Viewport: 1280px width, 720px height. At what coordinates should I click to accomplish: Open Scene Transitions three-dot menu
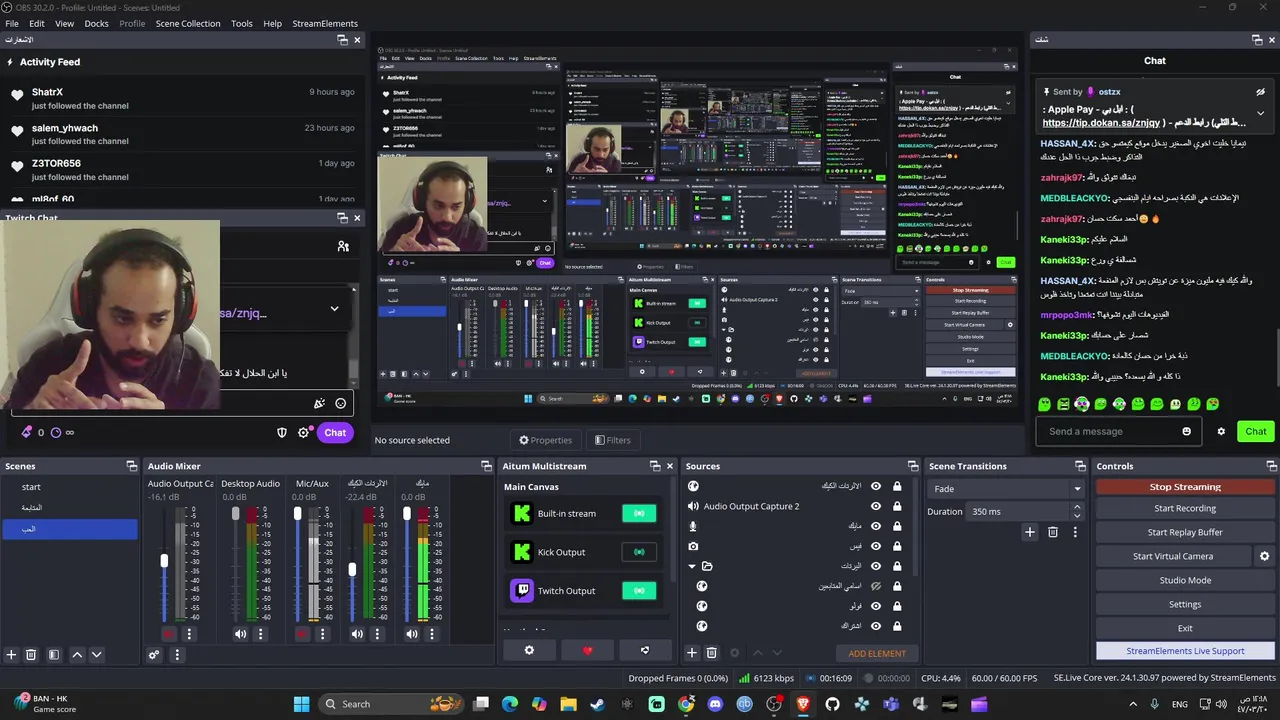[1075, 532]
